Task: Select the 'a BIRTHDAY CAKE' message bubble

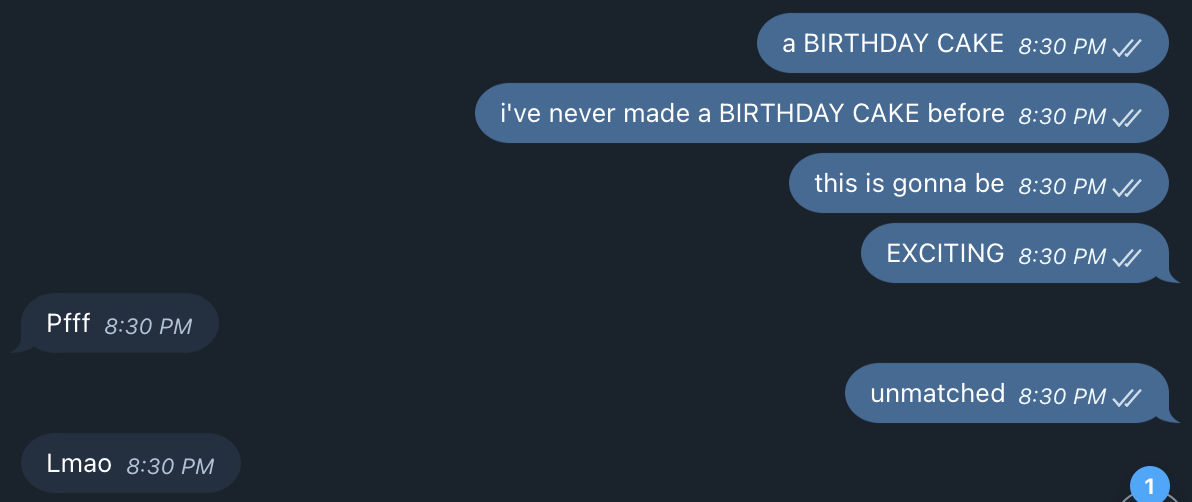Action: 962,43
